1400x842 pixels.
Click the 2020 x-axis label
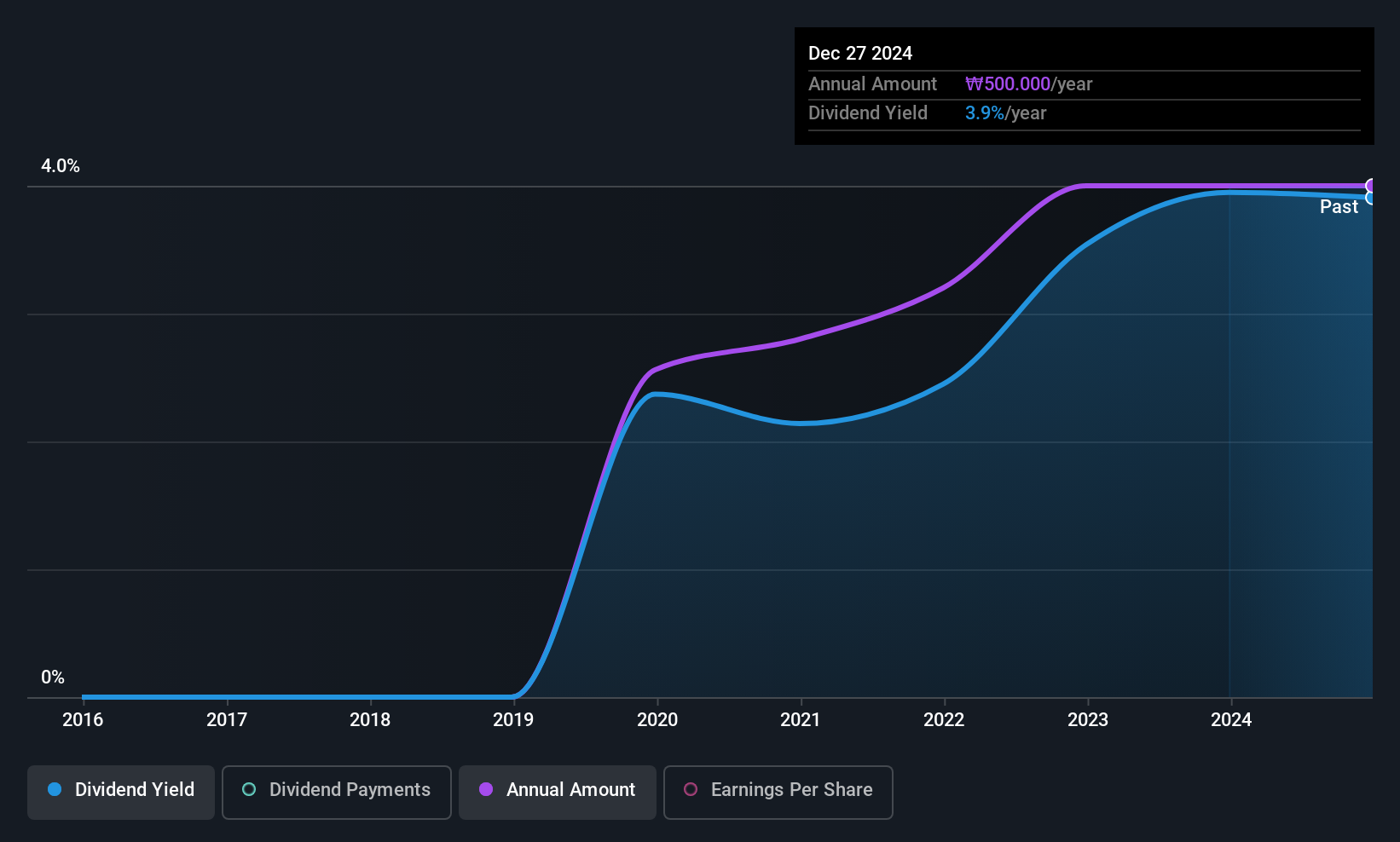coord(657,719)
